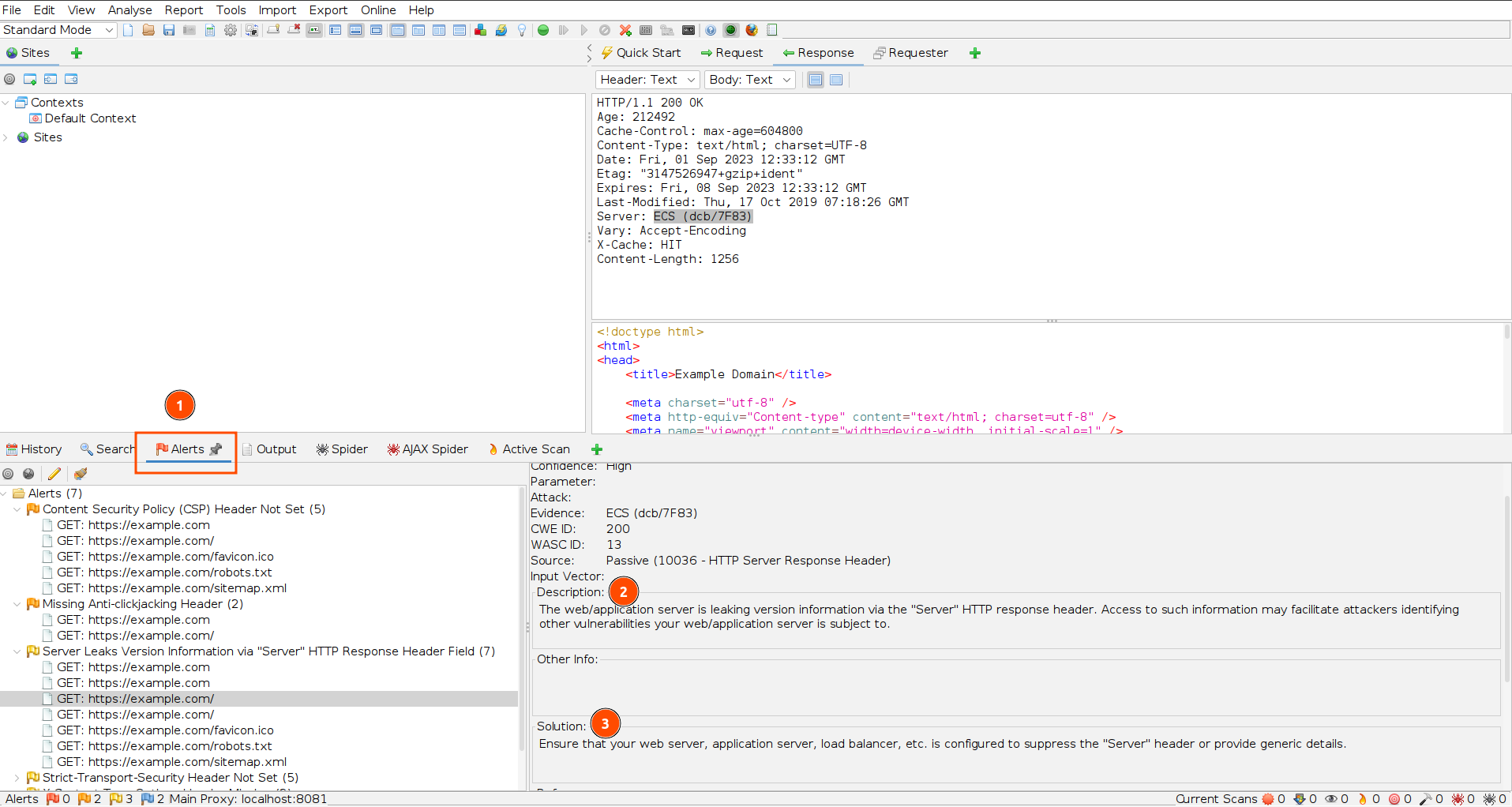
Task: Toggle the scope target icon in Alerts toolbar
Action: (8, 474)
